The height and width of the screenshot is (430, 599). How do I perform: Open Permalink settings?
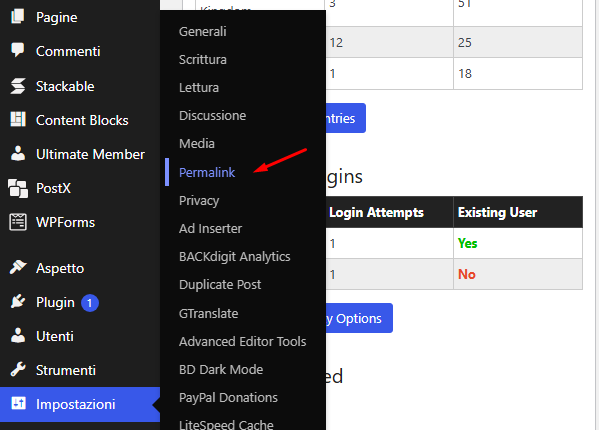pyautogui.click(x=207, y=172)
